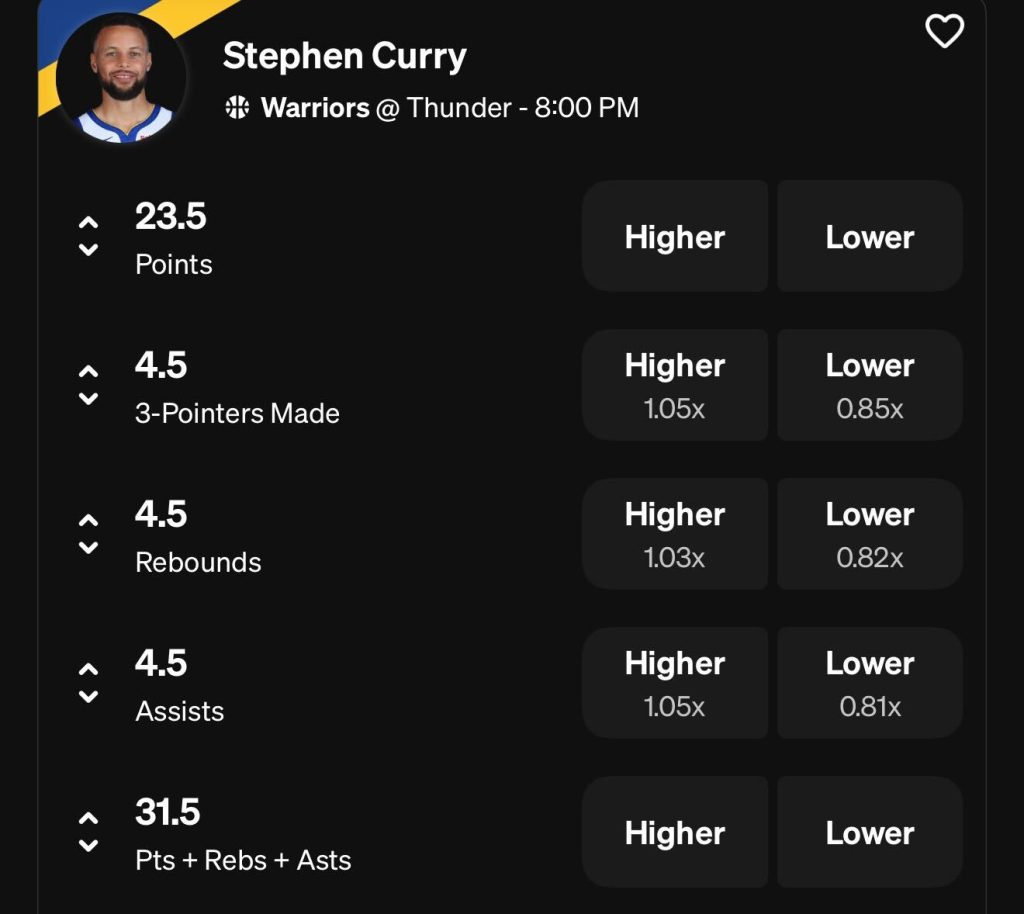
Task: Select Higher 1.05x on 3-Pointers Made
Action: [675, 384]
